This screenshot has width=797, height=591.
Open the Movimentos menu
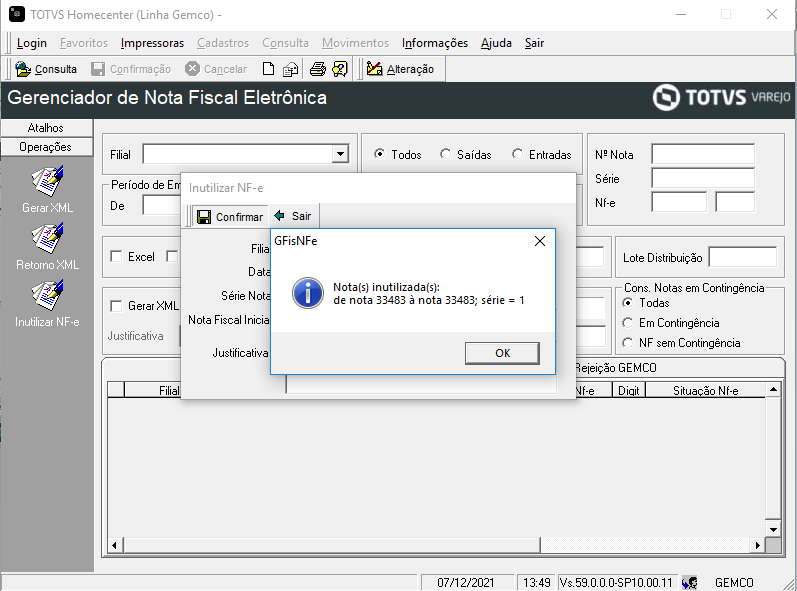point(355,43)
